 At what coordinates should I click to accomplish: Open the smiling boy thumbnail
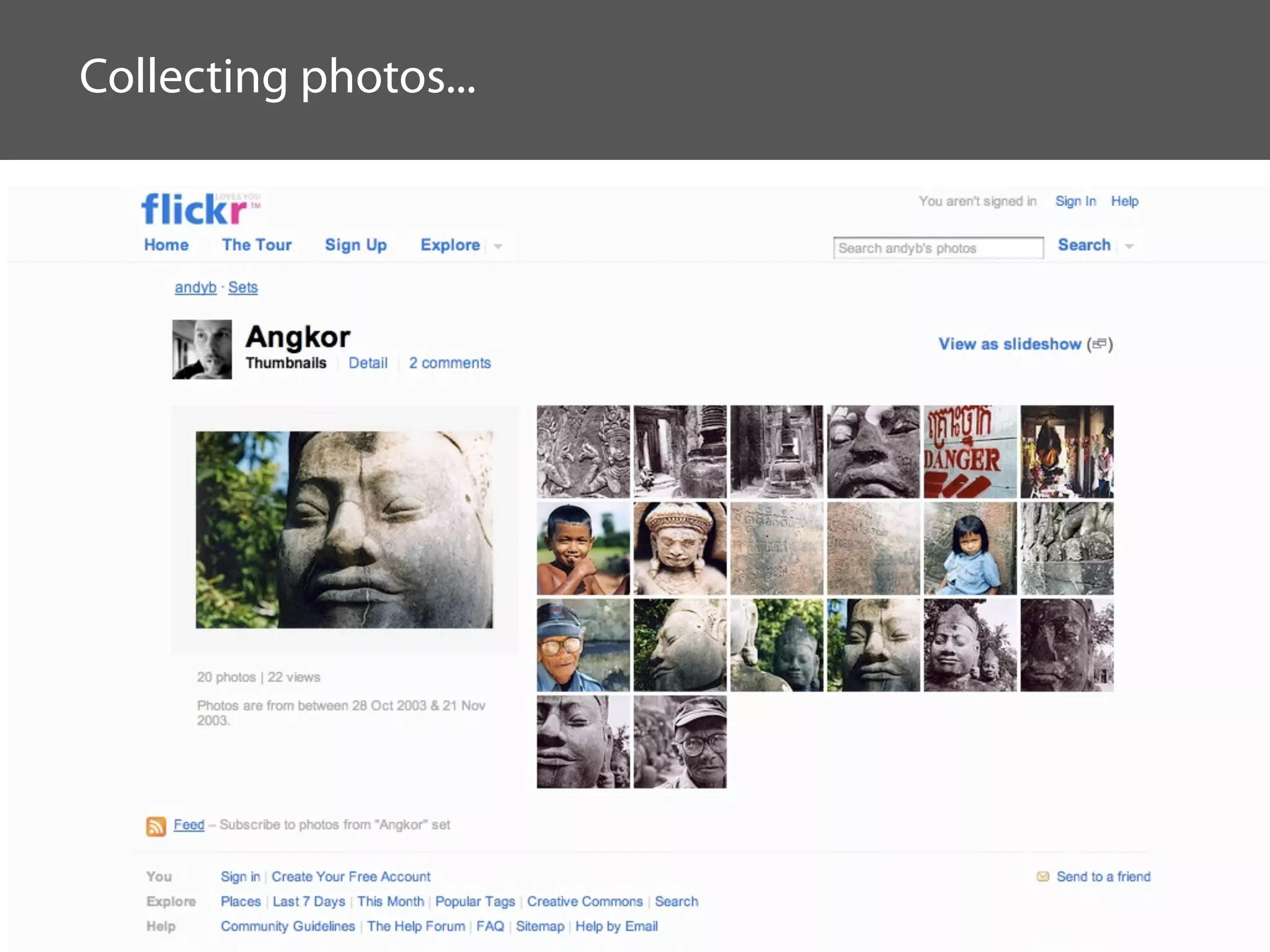pos(583,549)
